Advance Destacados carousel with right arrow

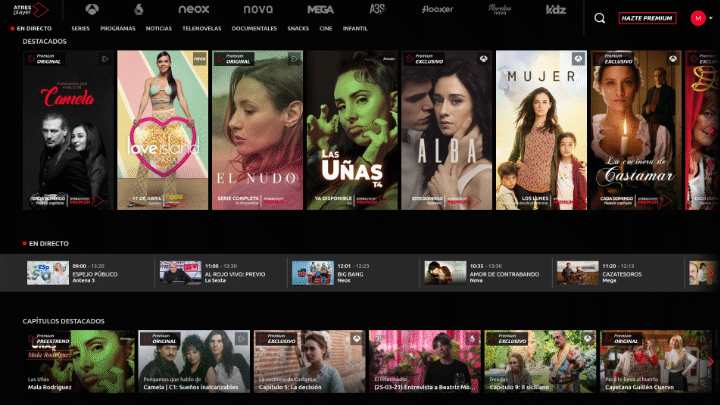pyautogui.click(x=710, y=130)
